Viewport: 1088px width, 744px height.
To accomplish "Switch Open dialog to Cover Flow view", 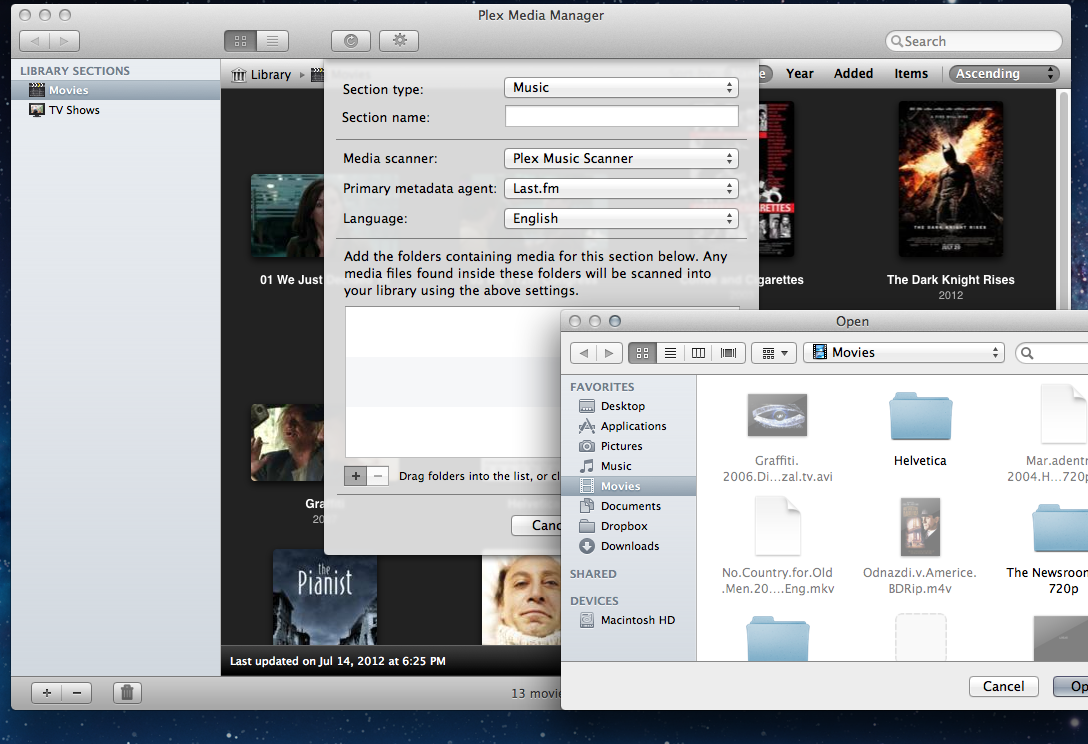I will coord(729,353).
